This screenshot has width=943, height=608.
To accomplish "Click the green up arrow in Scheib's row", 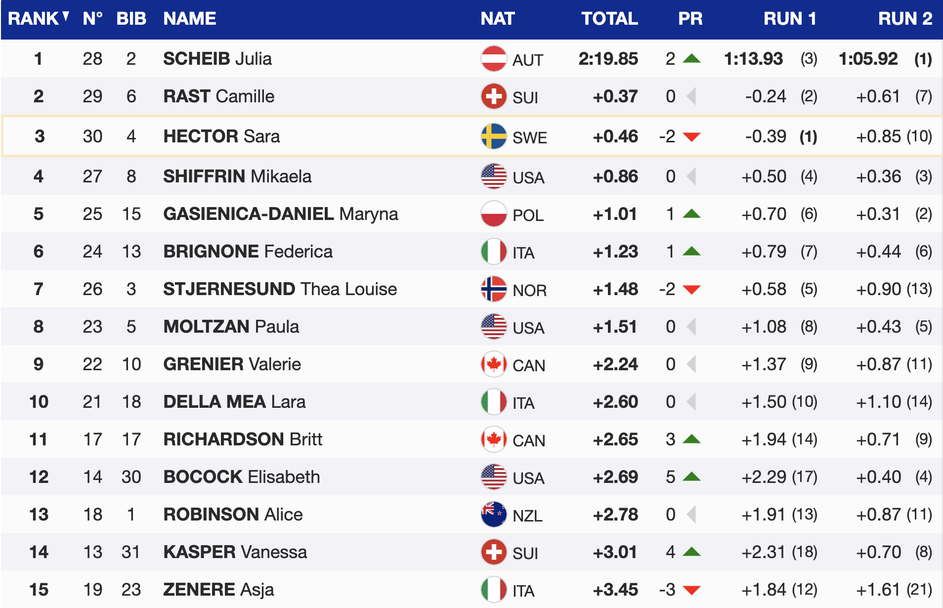I will coord(691,59).
